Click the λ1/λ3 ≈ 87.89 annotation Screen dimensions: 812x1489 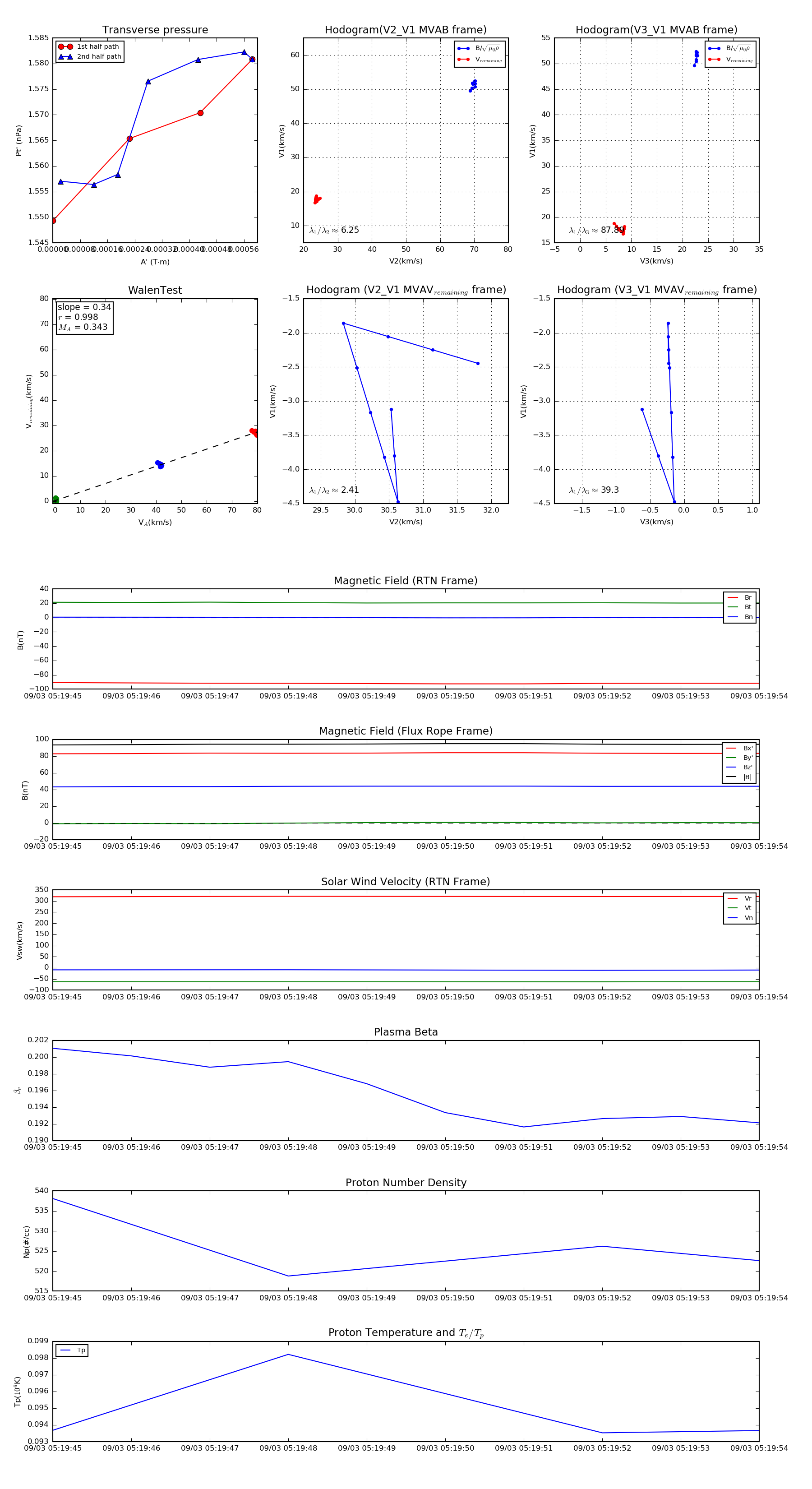[596, 230]
